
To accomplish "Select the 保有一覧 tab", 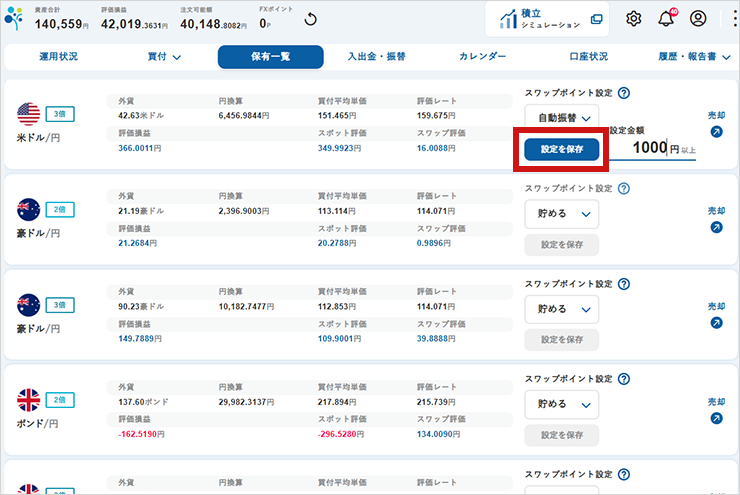I will coord(270,57).
